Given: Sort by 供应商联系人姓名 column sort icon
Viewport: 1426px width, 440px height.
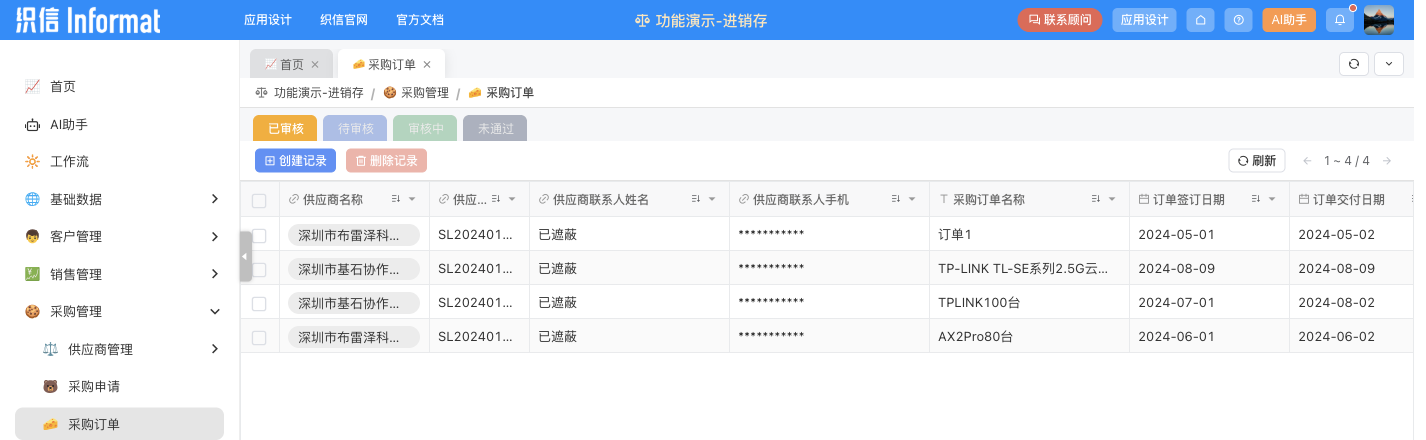Looking at the screenshot, I should tap(696, 199).
